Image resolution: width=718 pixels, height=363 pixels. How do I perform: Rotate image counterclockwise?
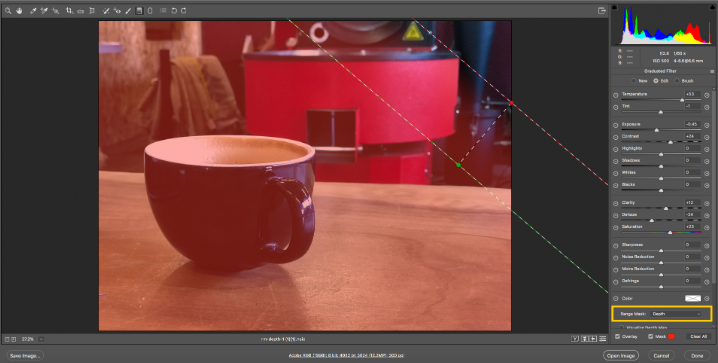[x=174, y=11]
